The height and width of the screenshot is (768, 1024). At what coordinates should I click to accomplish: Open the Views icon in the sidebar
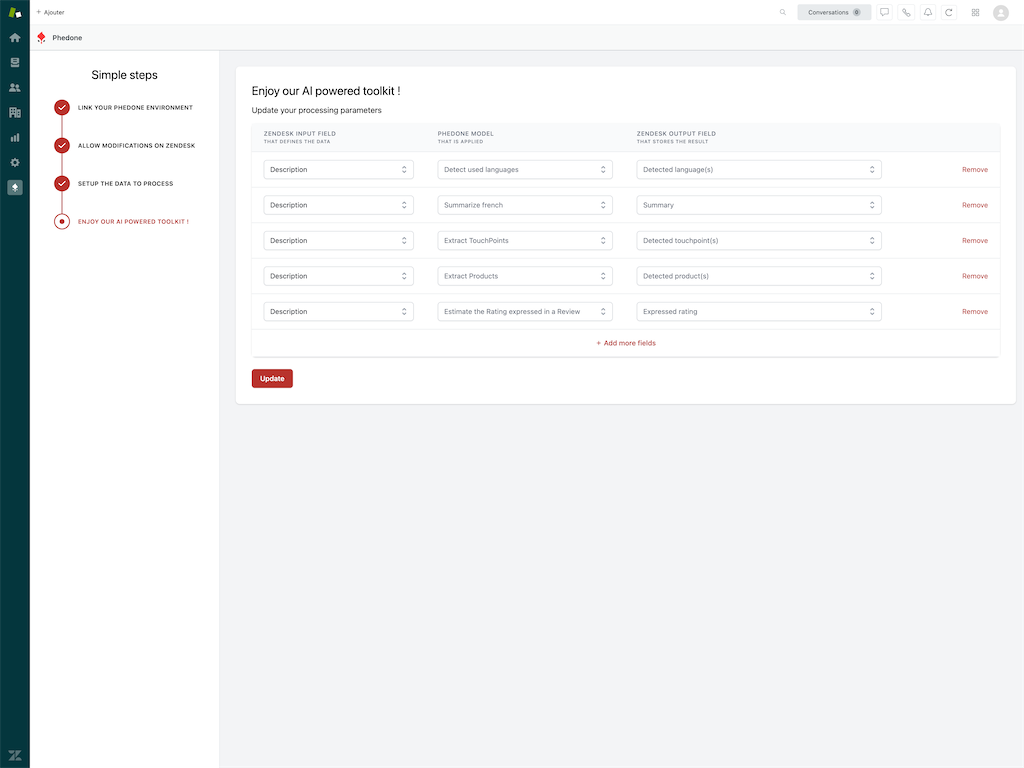point(15,62)
